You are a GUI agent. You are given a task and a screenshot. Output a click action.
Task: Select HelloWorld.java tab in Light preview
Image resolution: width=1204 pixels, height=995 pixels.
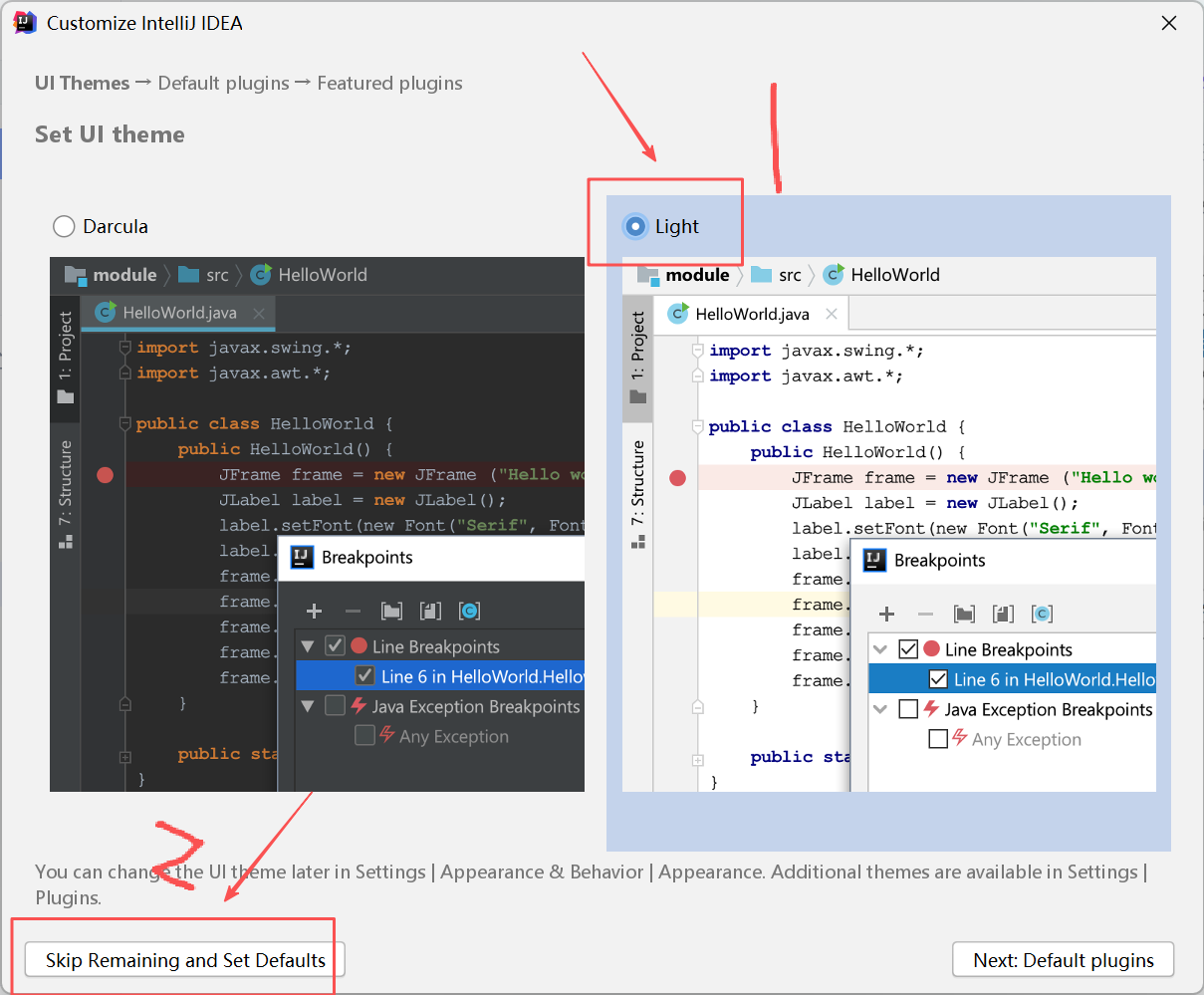[x=752, y=314]
